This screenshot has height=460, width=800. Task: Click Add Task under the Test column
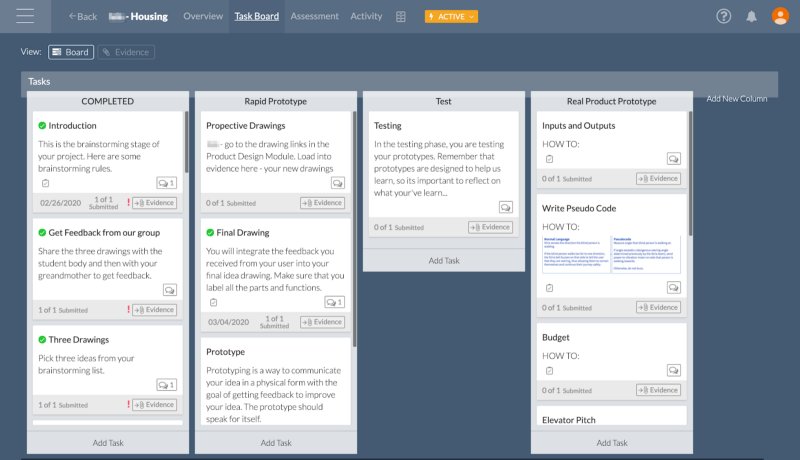point(443,260)
